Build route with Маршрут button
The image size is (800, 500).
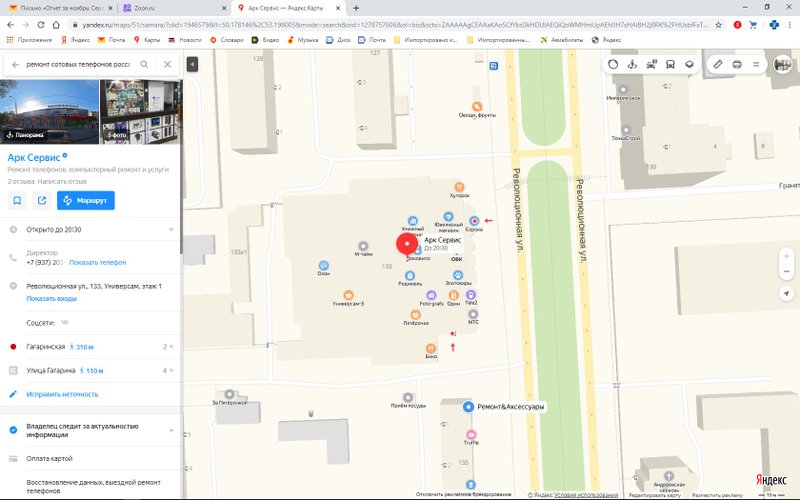[86, 201]
